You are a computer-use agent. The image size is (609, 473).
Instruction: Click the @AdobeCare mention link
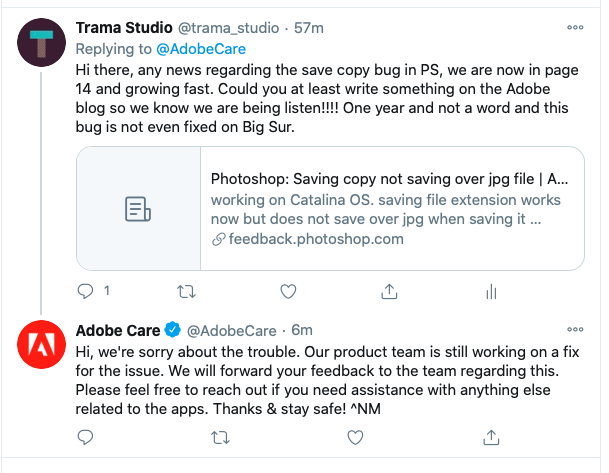201,49
